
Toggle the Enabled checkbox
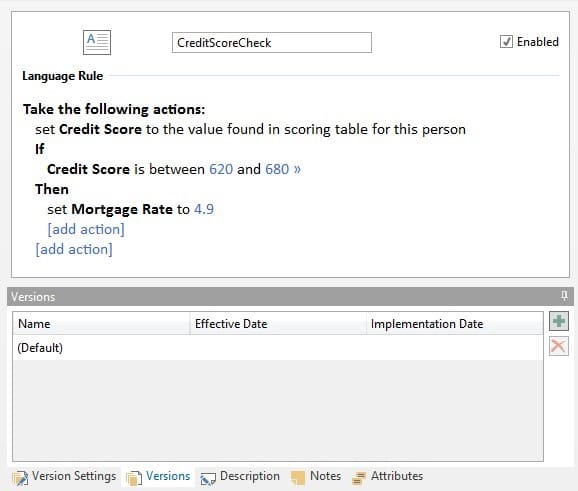506,42
